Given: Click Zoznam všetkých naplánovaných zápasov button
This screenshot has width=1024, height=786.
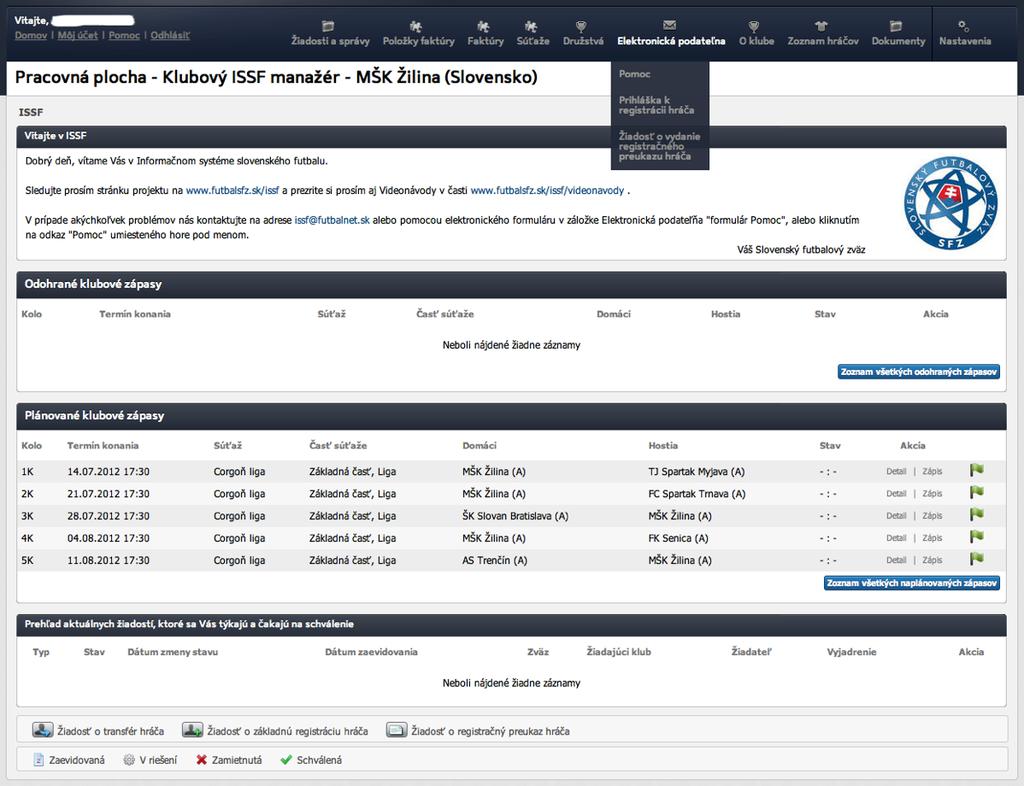Looking at the screenshot, I should [912, 583].
